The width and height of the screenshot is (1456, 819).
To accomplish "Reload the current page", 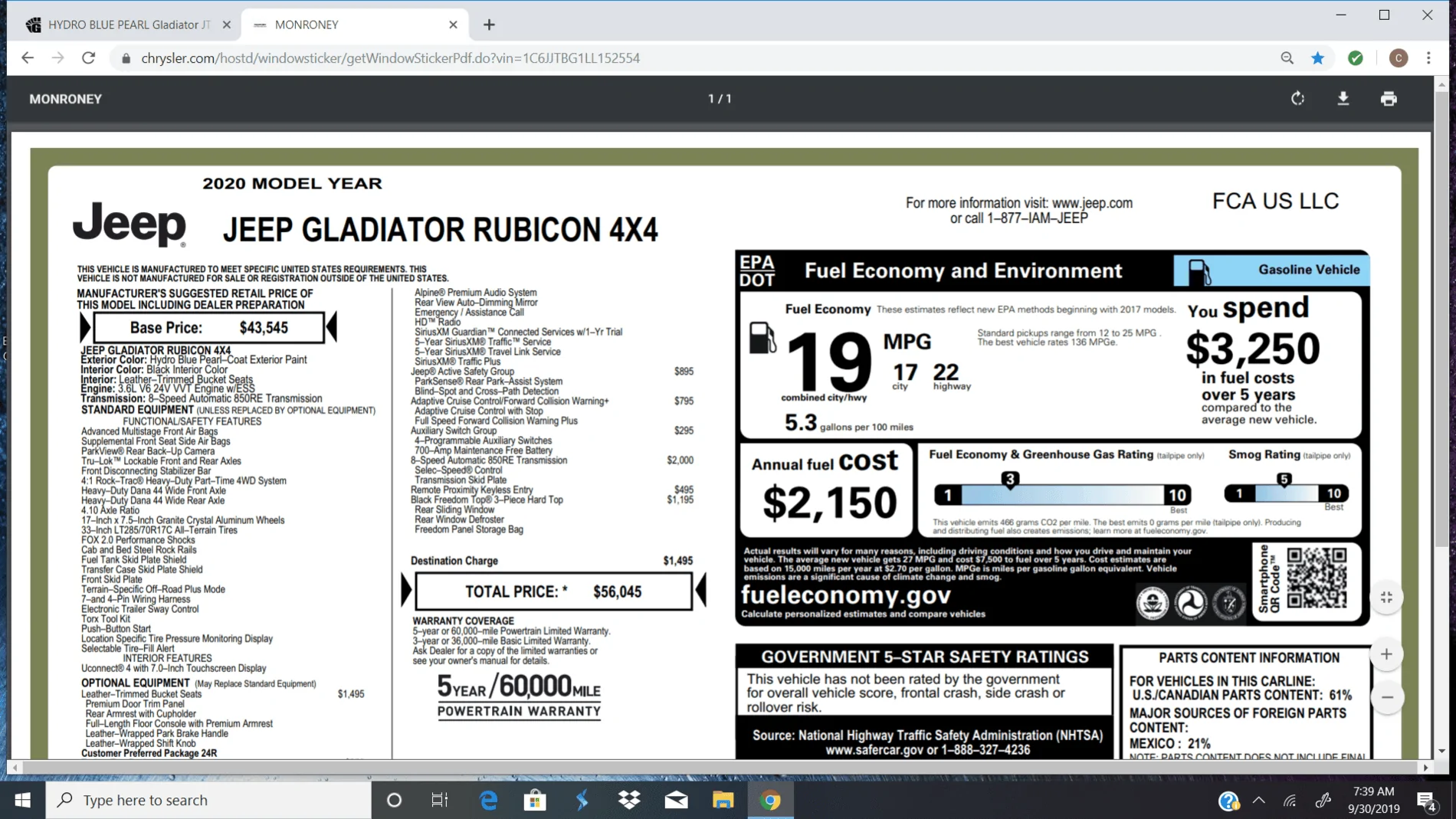I will (x=89, y=58).
